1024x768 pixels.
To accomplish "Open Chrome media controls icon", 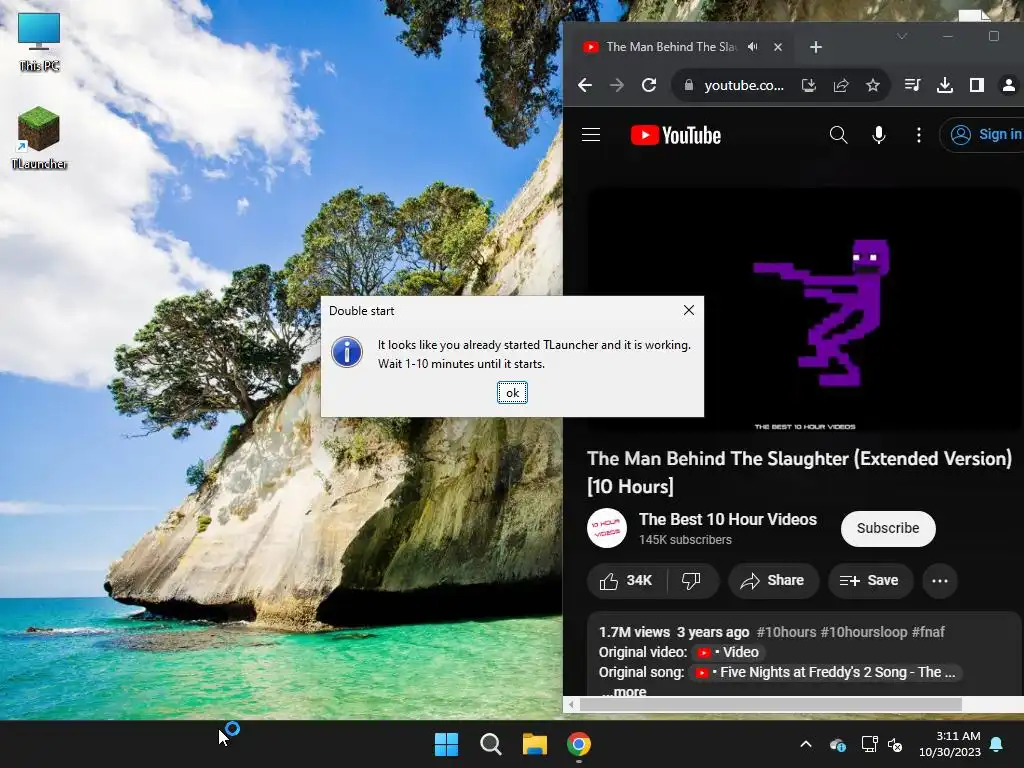I will point(912,85).
